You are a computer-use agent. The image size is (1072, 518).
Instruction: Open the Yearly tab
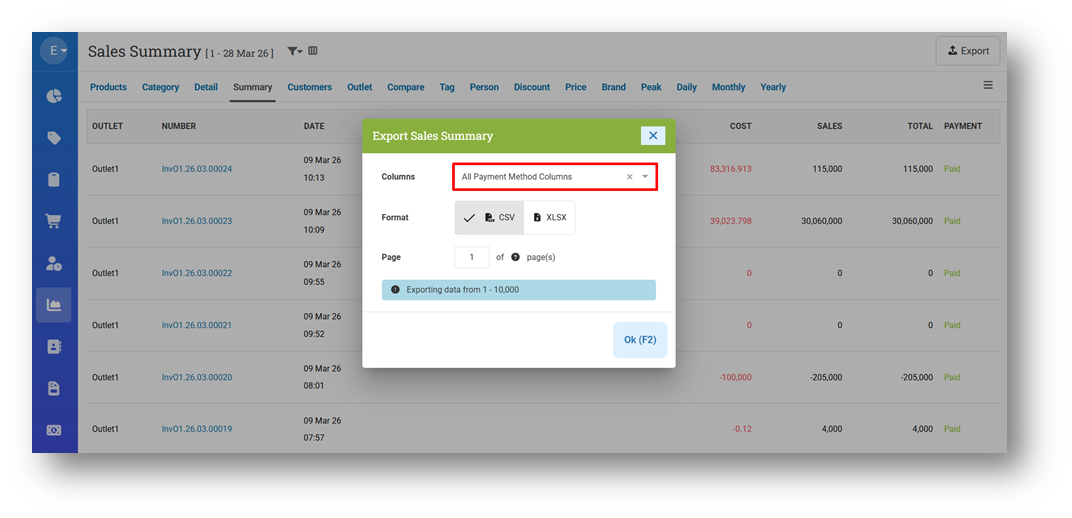(773, 87)
